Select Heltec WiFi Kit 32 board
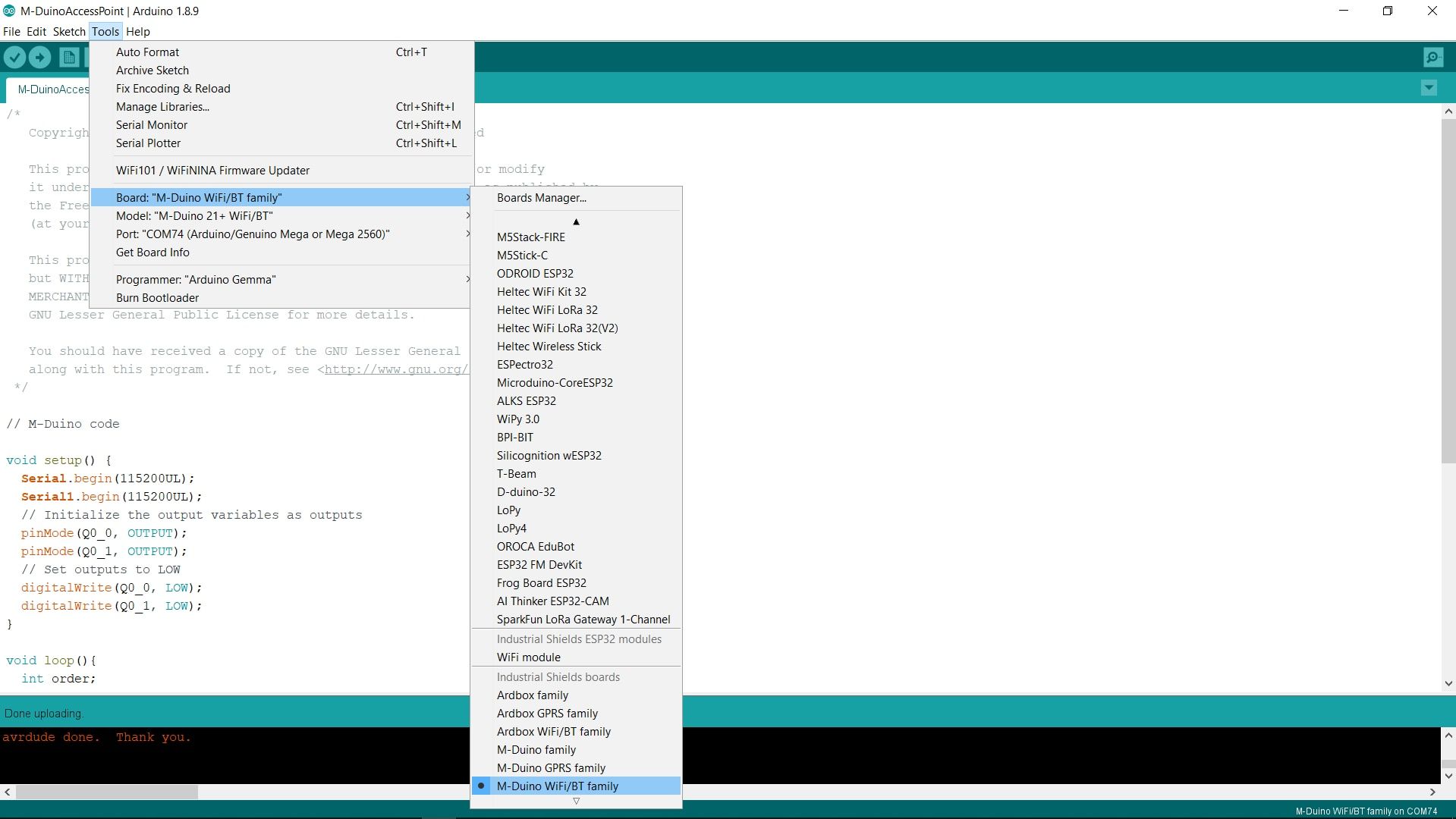The image size is (1456, 819). pos(576,292)
